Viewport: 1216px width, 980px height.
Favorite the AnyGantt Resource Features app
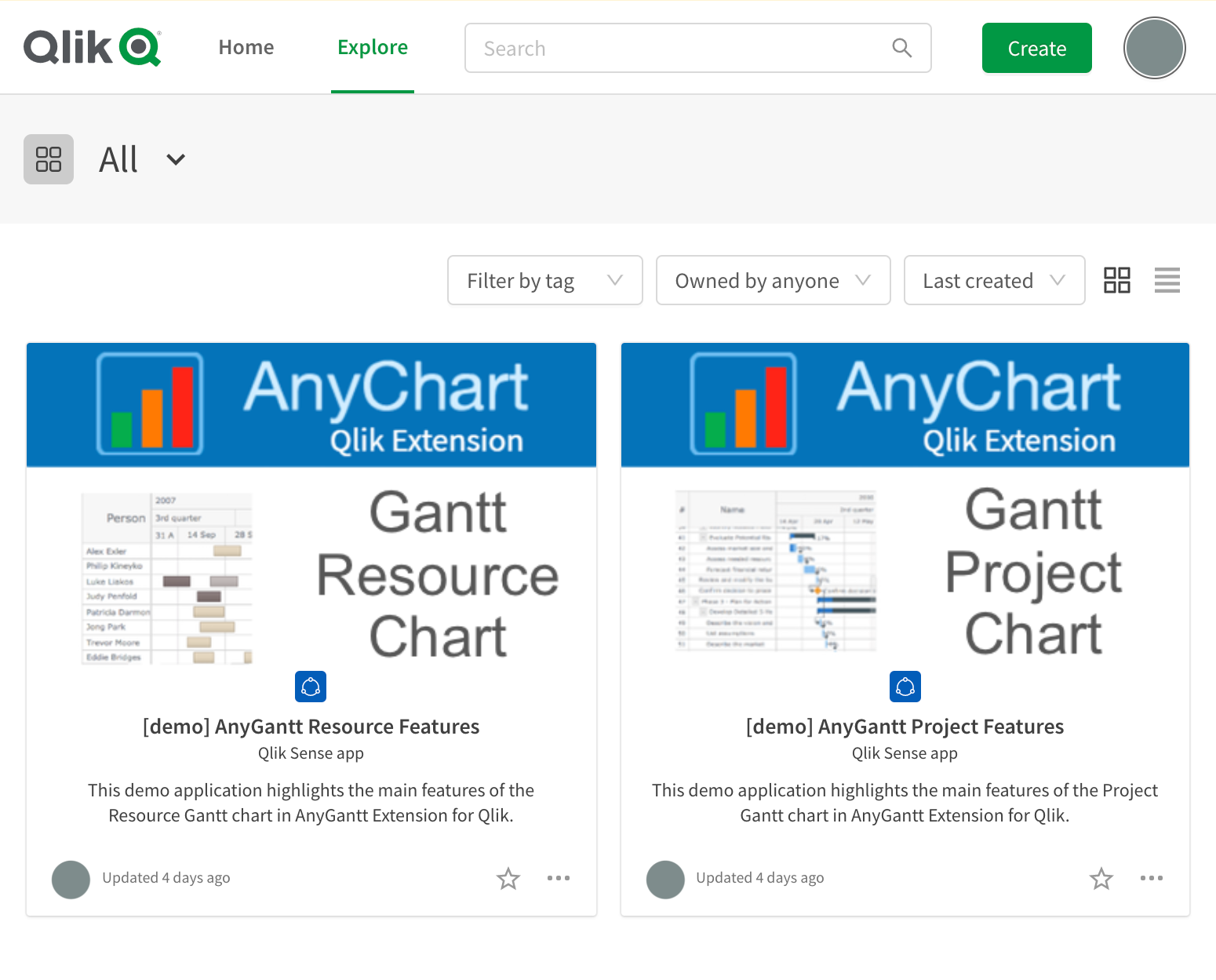[508, 879]
